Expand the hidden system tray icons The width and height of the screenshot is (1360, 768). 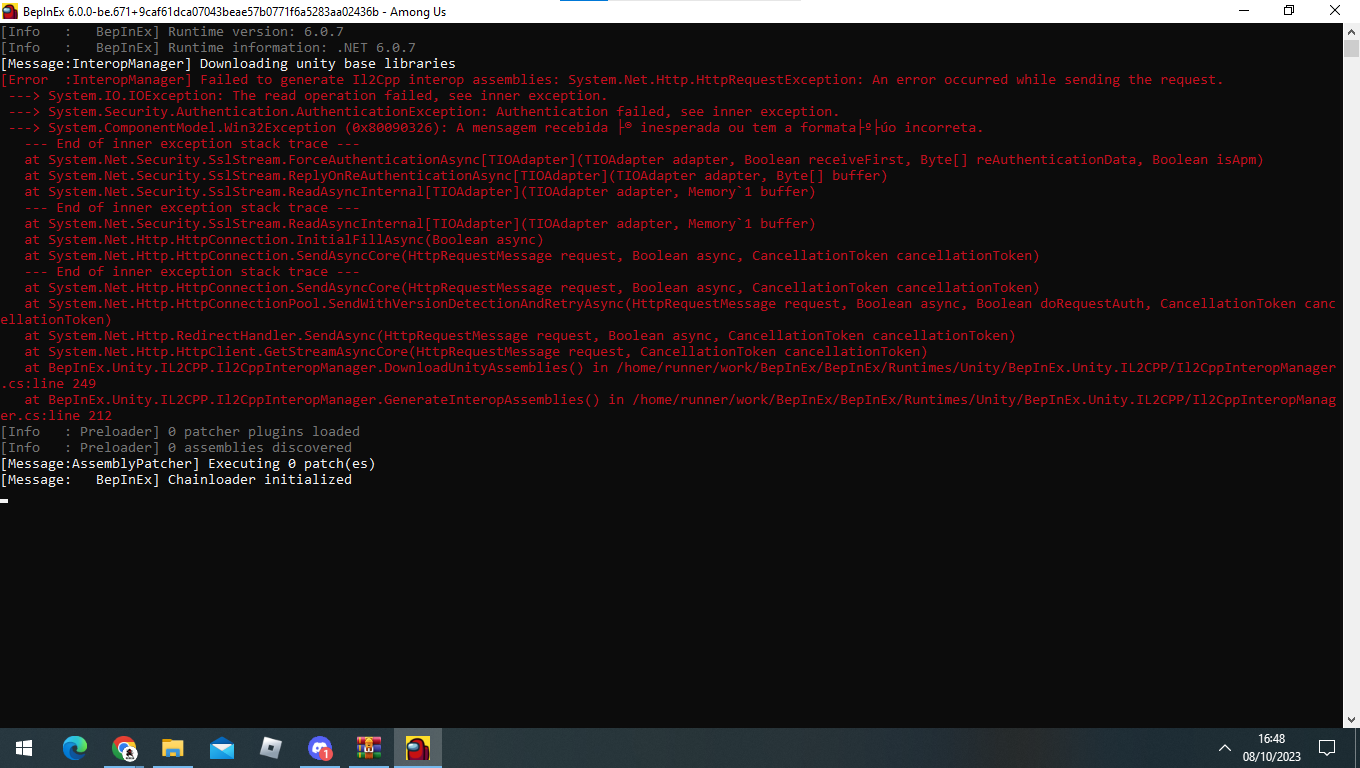pos(1224,747)
